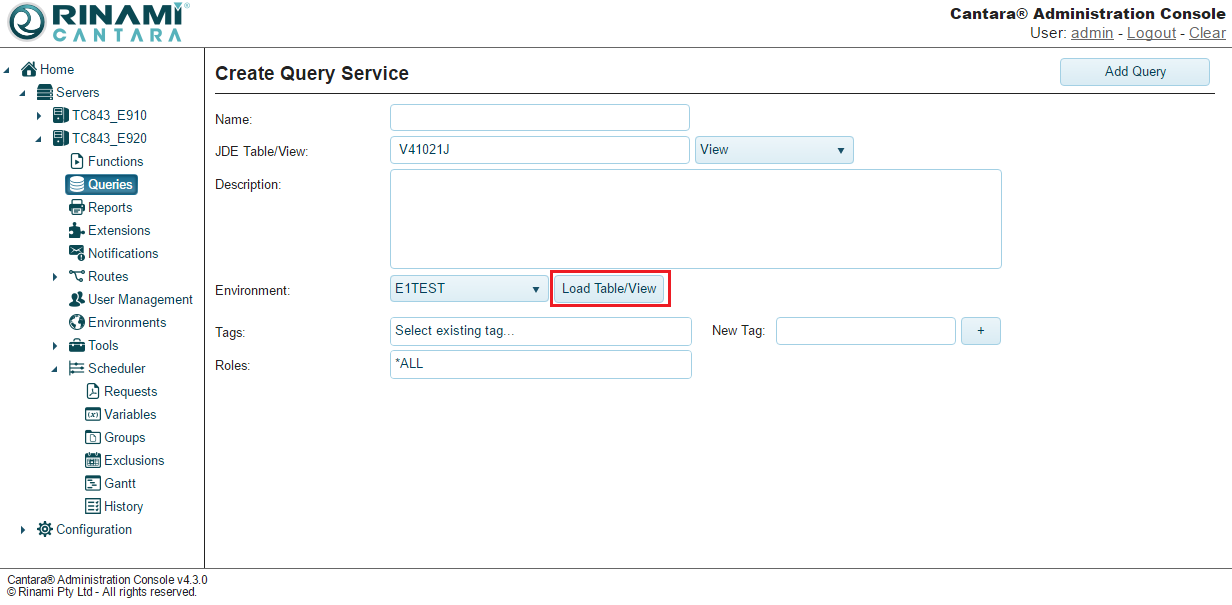This screenshot has height=605, width=1232.
Task: Click into the Name input field
Action: tap(539, 118)
